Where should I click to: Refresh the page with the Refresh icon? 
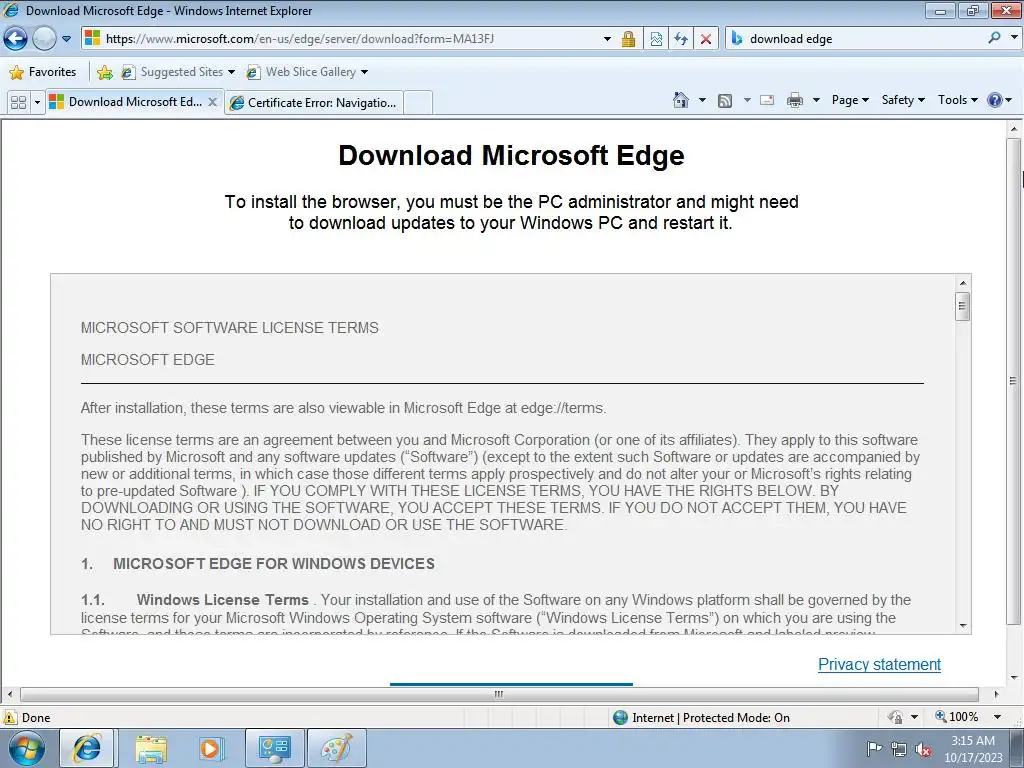pos(681,39)
